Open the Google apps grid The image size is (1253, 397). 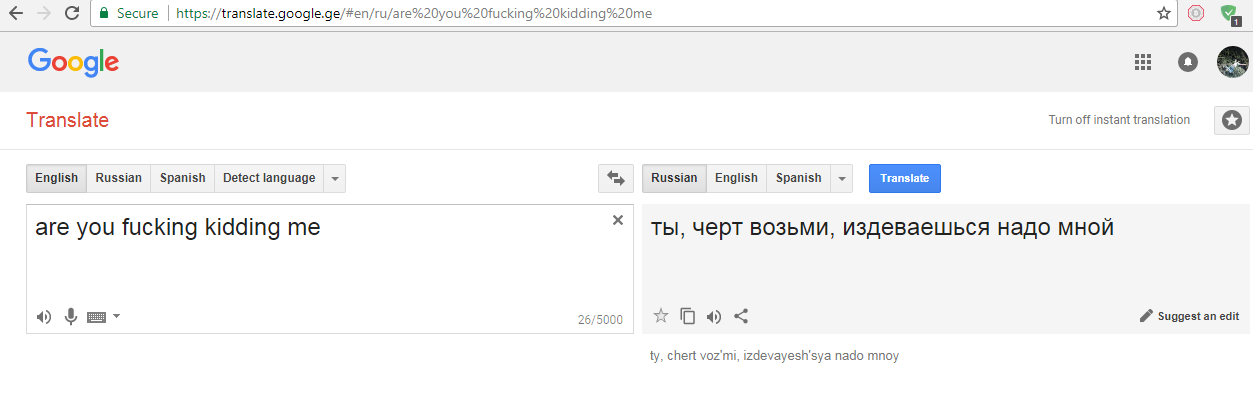tap(1143, 62)
